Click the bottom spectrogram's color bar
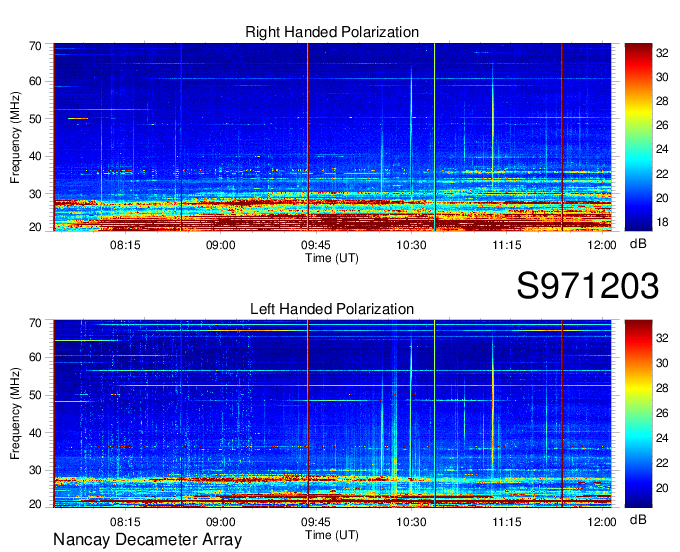This screenshot has width=680, height=552. pyautogui.click(x=638, y=414)
